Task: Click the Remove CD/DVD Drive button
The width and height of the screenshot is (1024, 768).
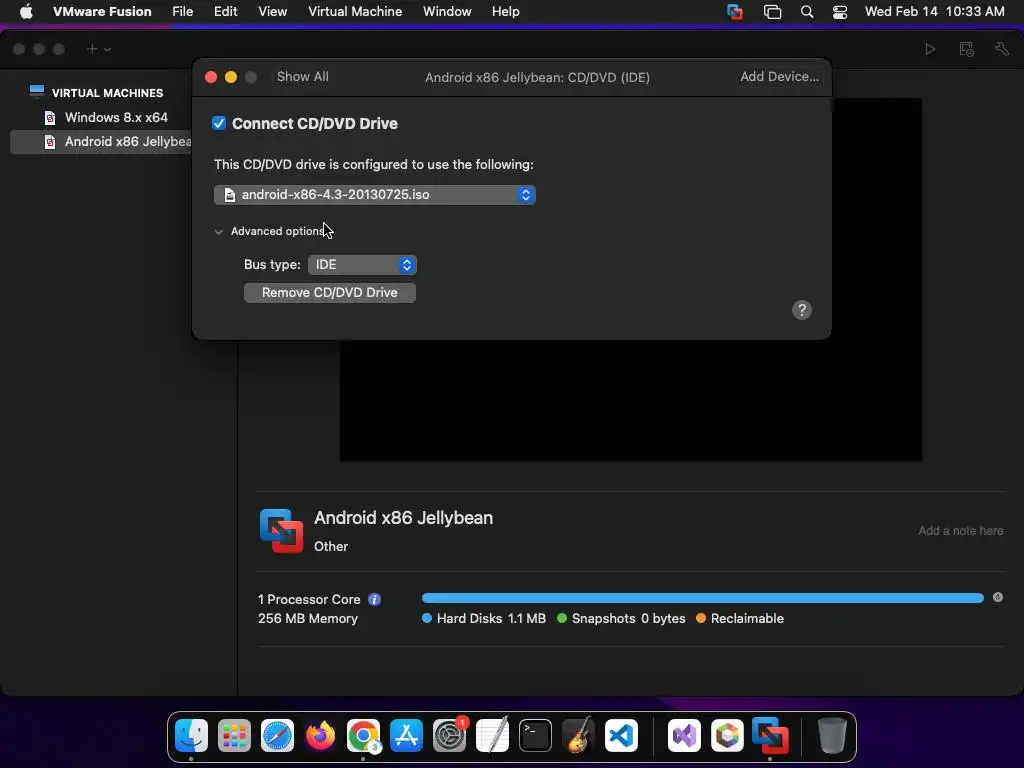Action: click(330, 293)
